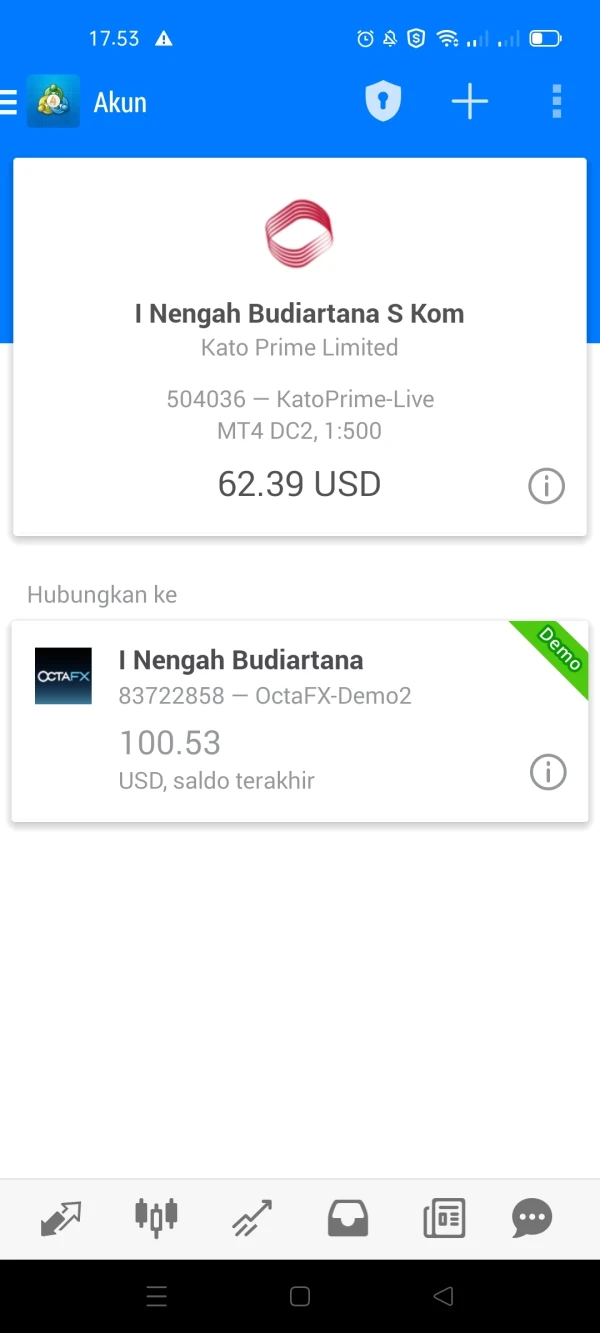Open the Chat messages tab icon
Screen dimensions: 600x1333
click(x=531, y=1218)
